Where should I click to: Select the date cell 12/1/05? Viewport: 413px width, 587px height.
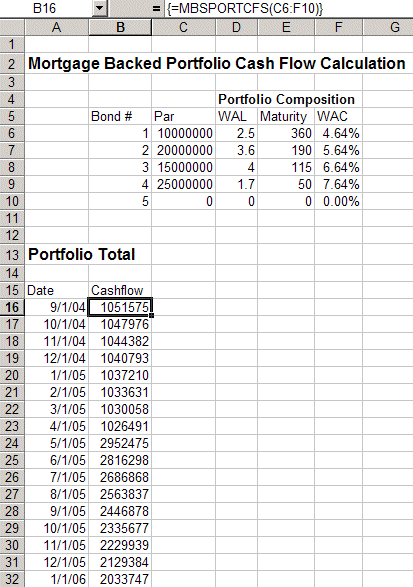point(57,562)
